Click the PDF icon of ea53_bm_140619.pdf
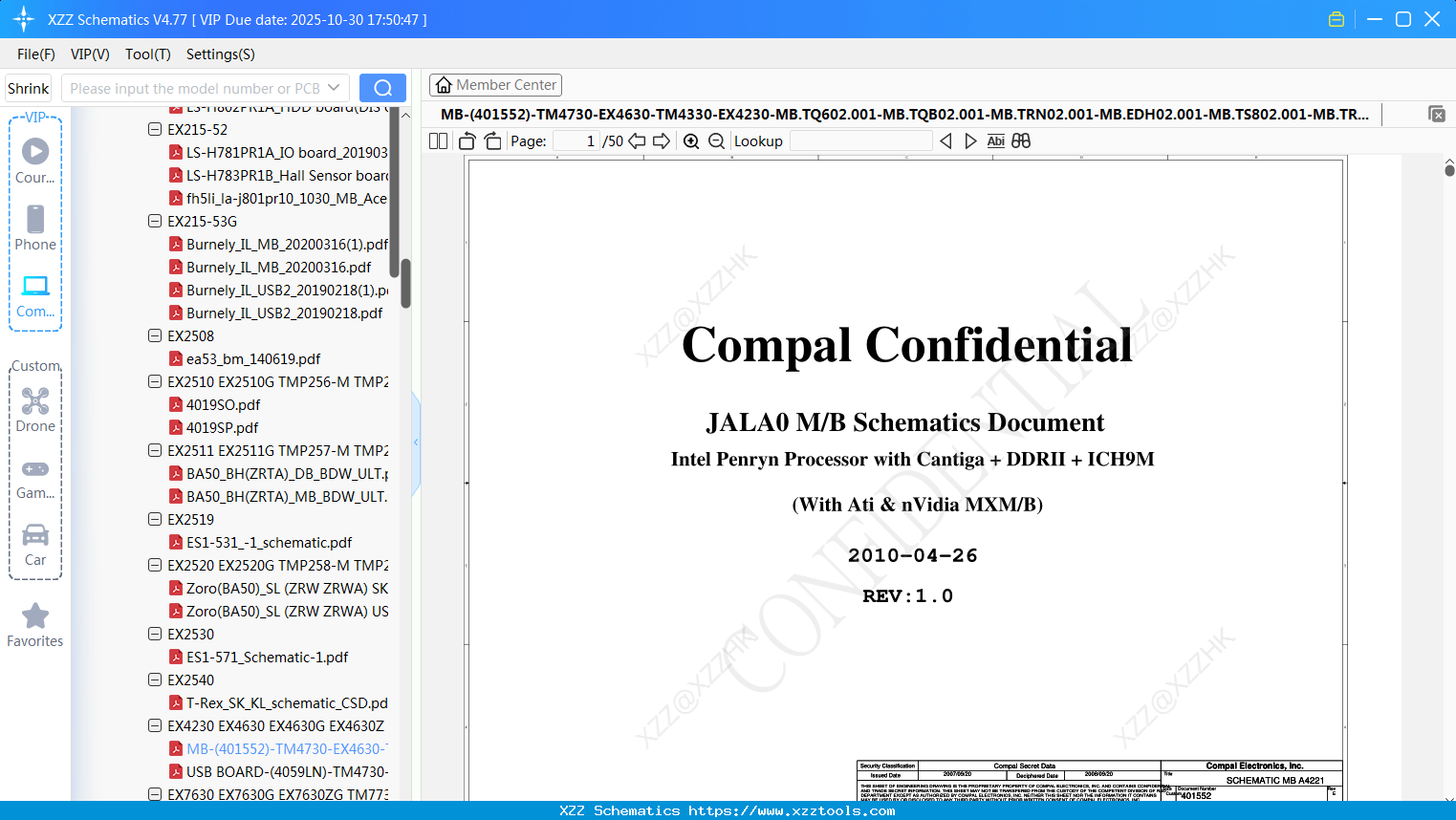The width and height of the screenshot is (1456, 820). pos(176,358)
